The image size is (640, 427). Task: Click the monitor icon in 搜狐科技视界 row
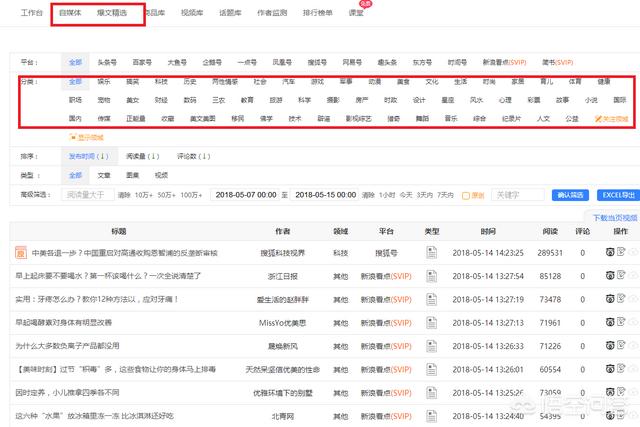(x=609, y=254)
